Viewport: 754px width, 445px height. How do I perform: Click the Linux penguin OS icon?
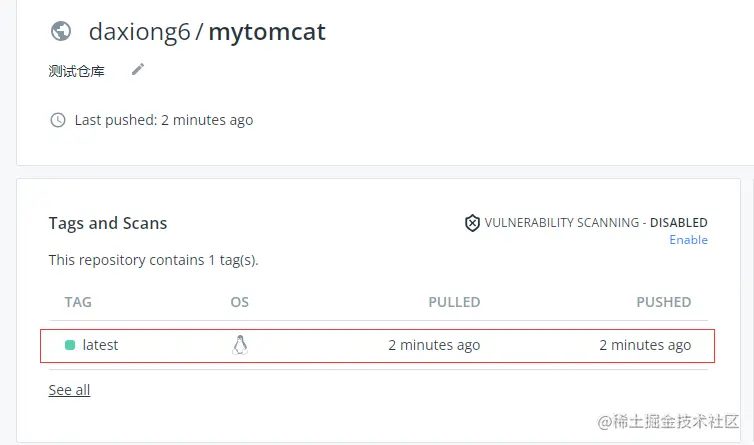point(239,345)
